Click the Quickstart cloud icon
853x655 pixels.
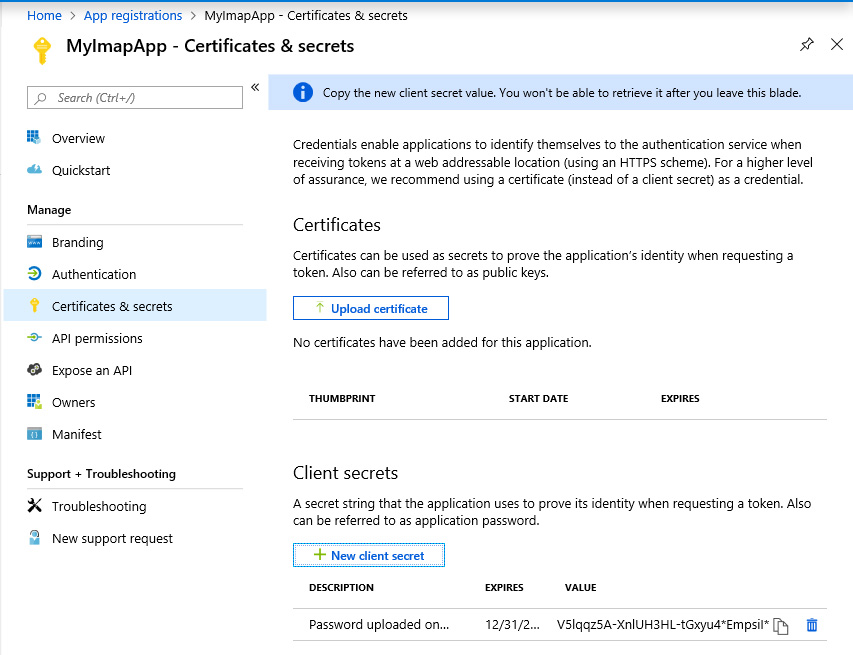coord(34,170)
